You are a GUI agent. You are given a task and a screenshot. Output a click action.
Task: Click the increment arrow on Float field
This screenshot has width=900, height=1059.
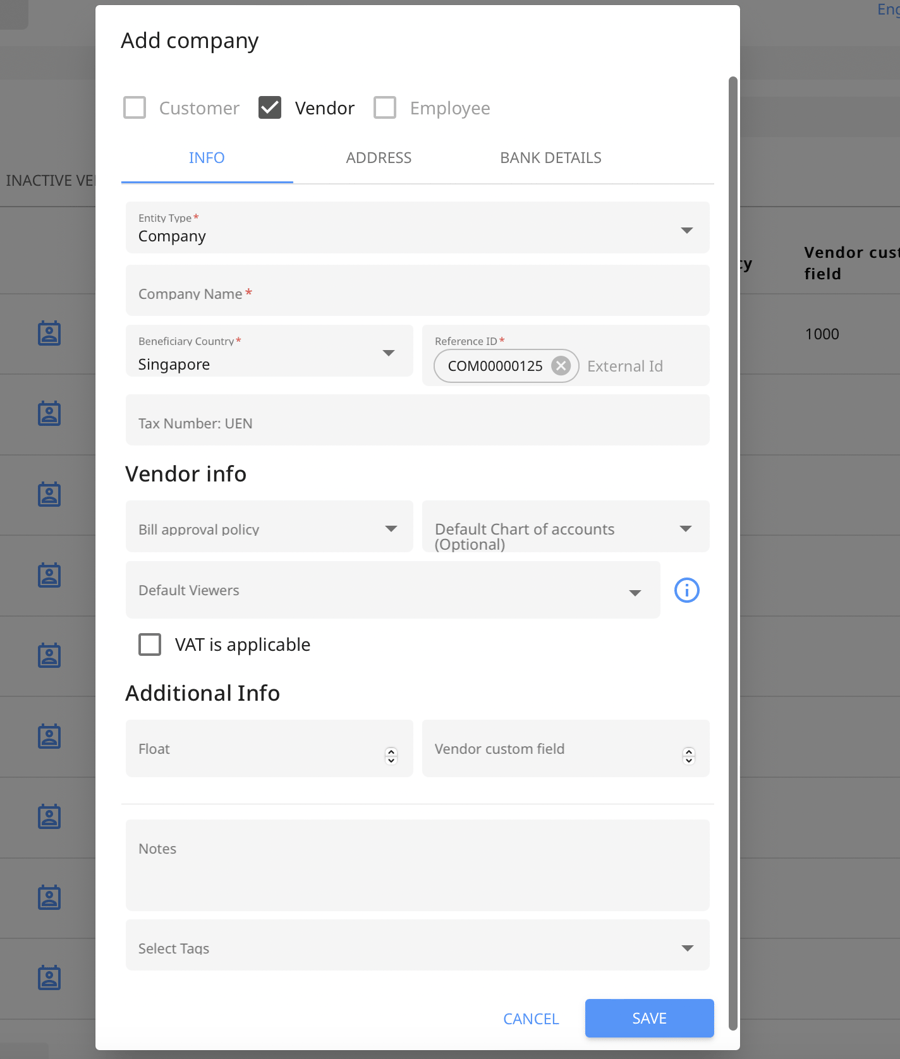pos(391,743)
